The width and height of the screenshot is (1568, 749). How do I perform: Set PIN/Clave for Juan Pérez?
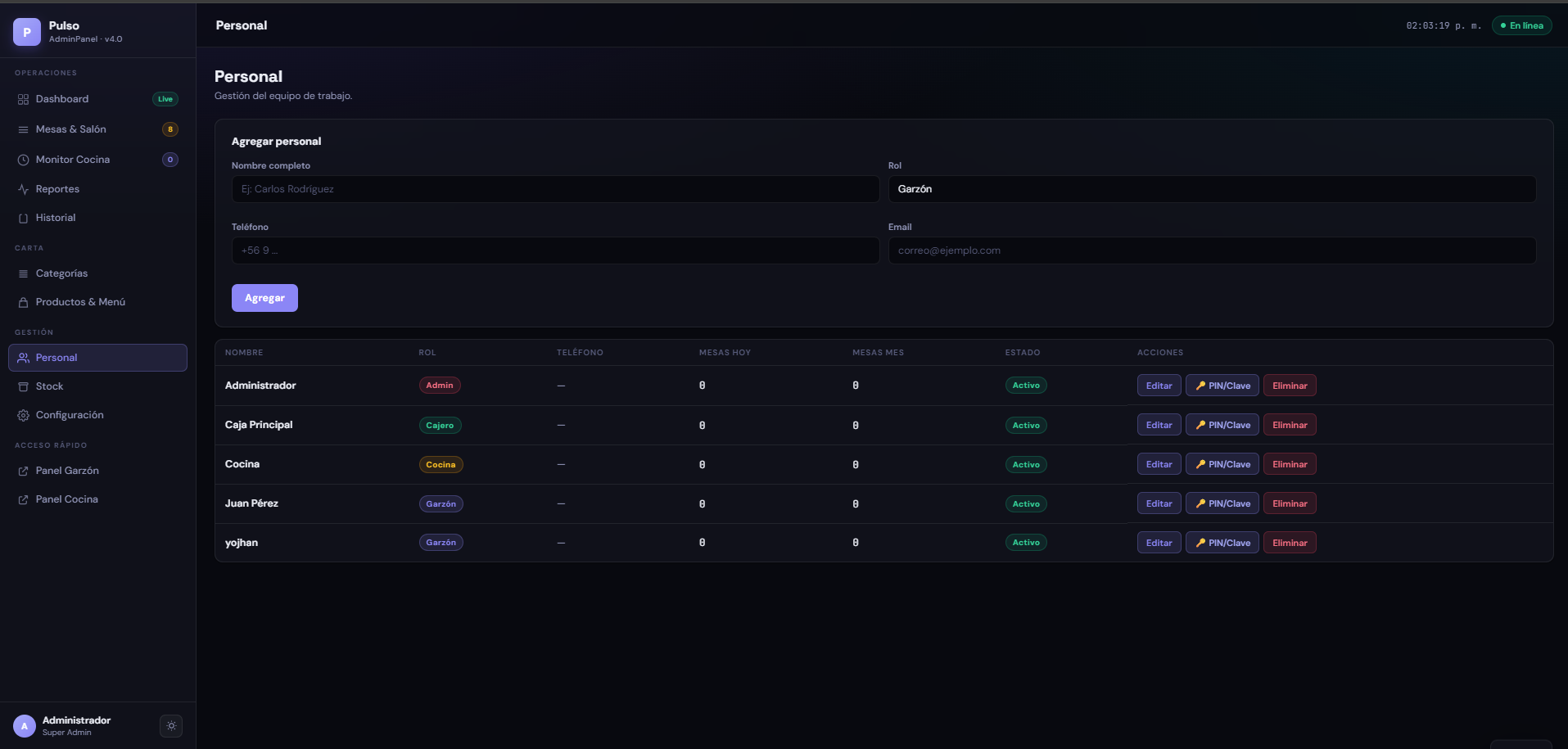point(1222,503)
